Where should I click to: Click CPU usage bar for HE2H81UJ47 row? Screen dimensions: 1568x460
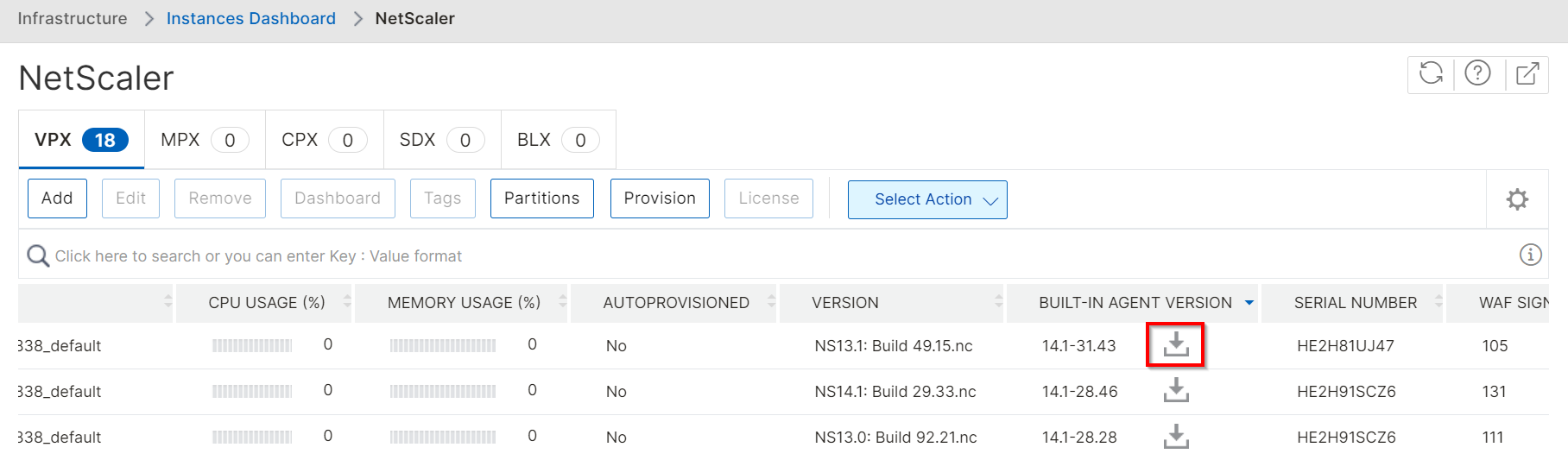tap(252, 345)
